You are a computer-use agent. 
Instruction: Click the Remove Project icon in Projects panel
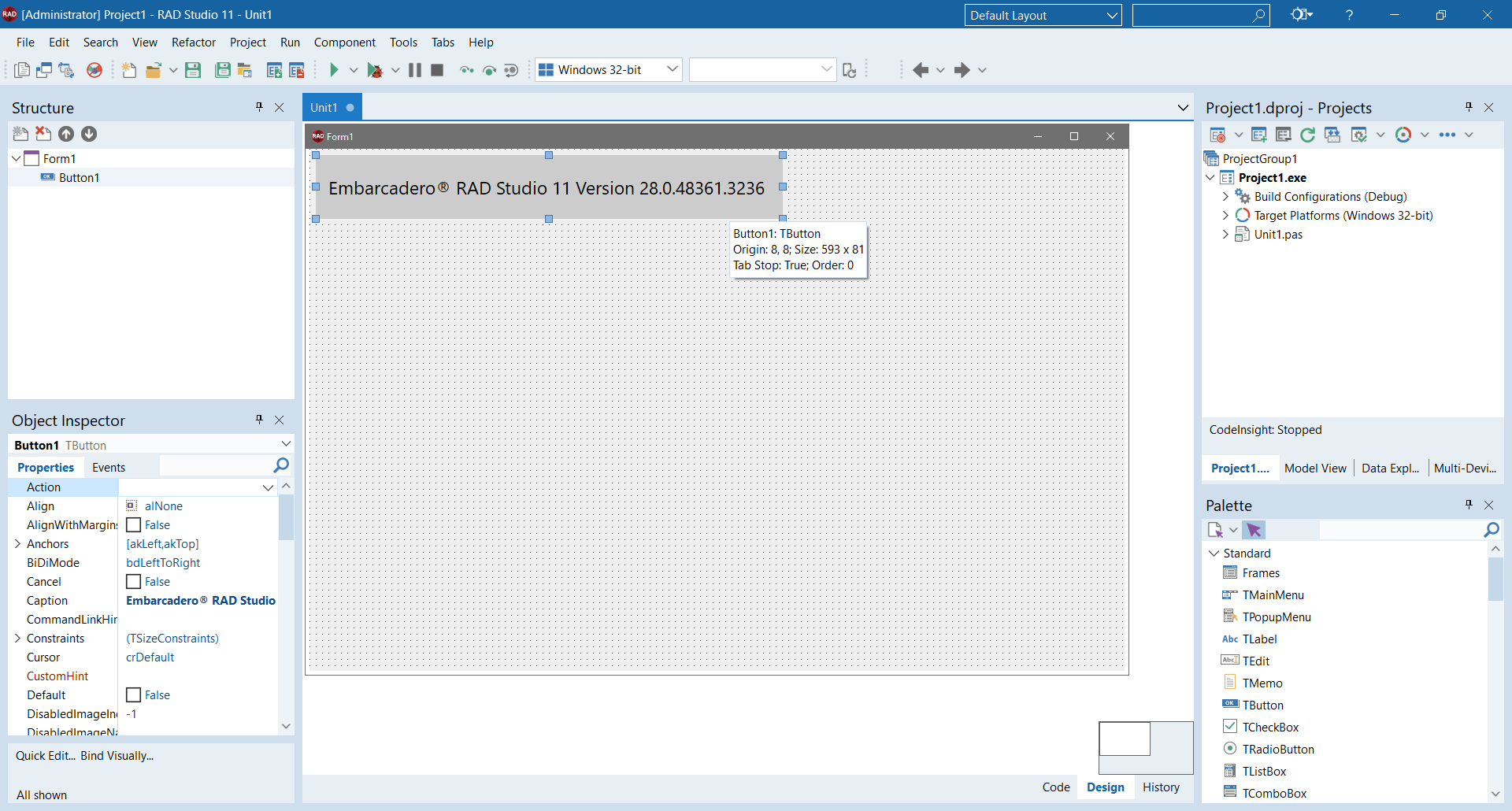coord(1283,135)
